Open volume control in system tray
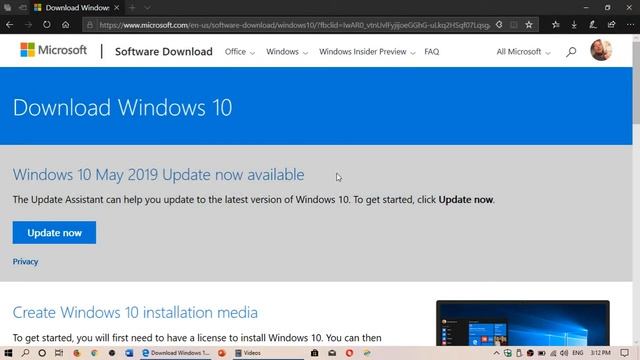This screenshot has height=360, width=640. pos(564,353)
